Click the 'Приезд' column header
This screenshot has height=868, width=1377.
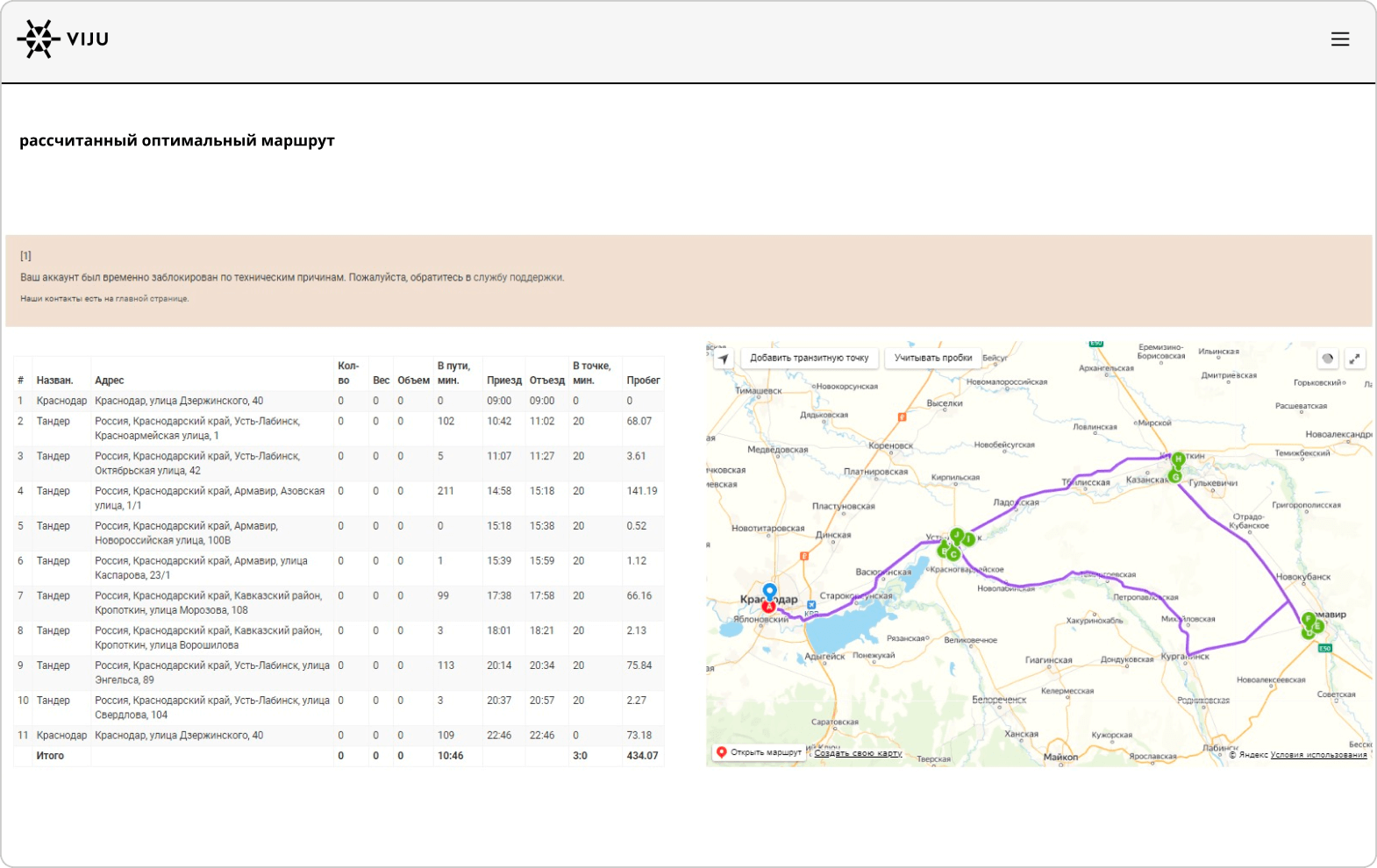(504, 381)
